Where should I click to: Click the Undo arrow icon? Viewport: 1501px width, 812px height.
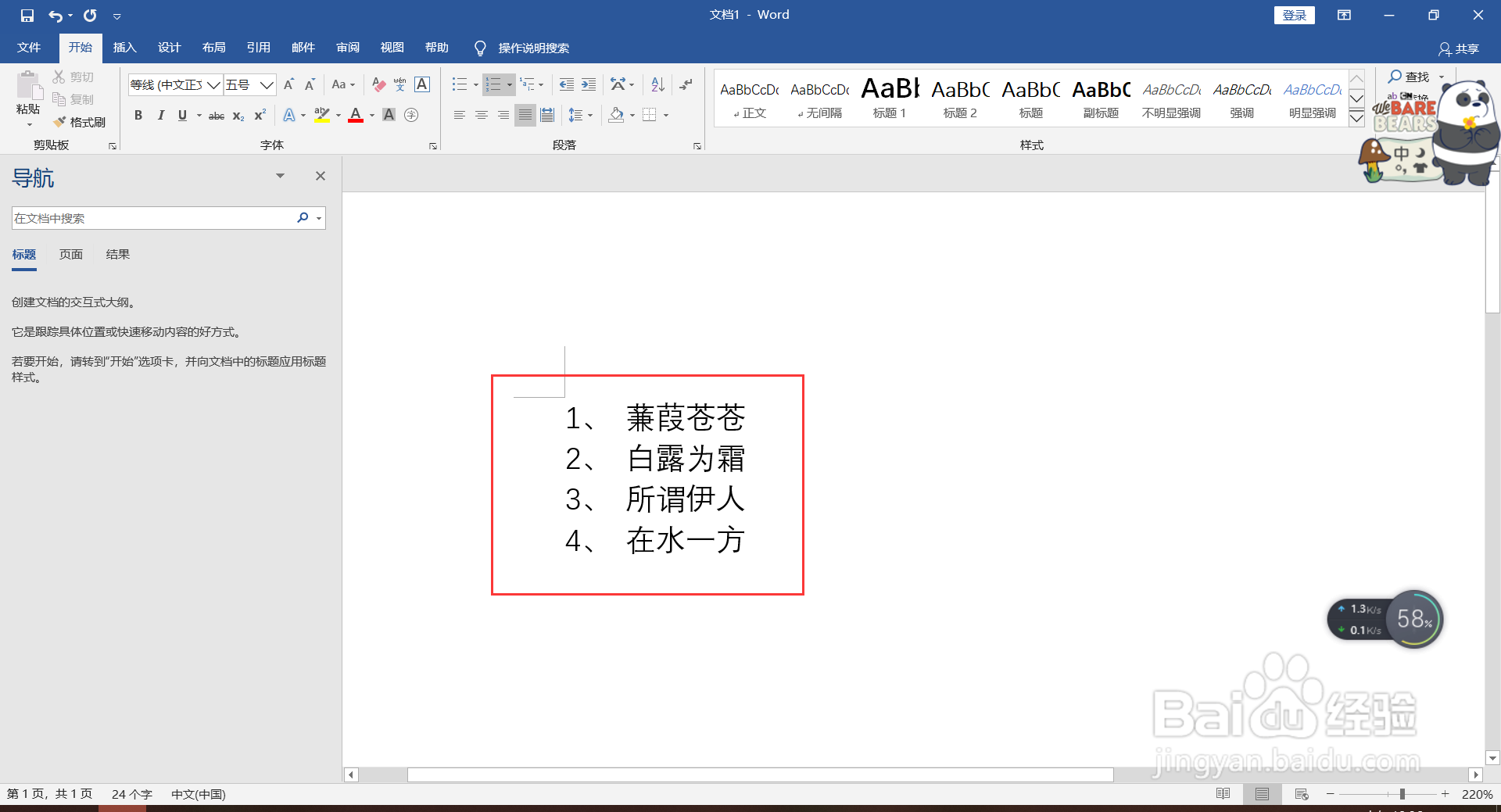[56, 16]
